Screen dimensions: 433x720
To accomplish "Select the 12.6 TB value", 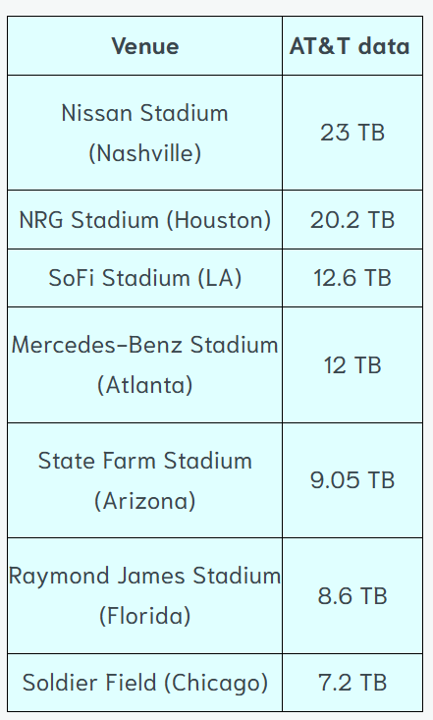I will click(x=352, y=278).
